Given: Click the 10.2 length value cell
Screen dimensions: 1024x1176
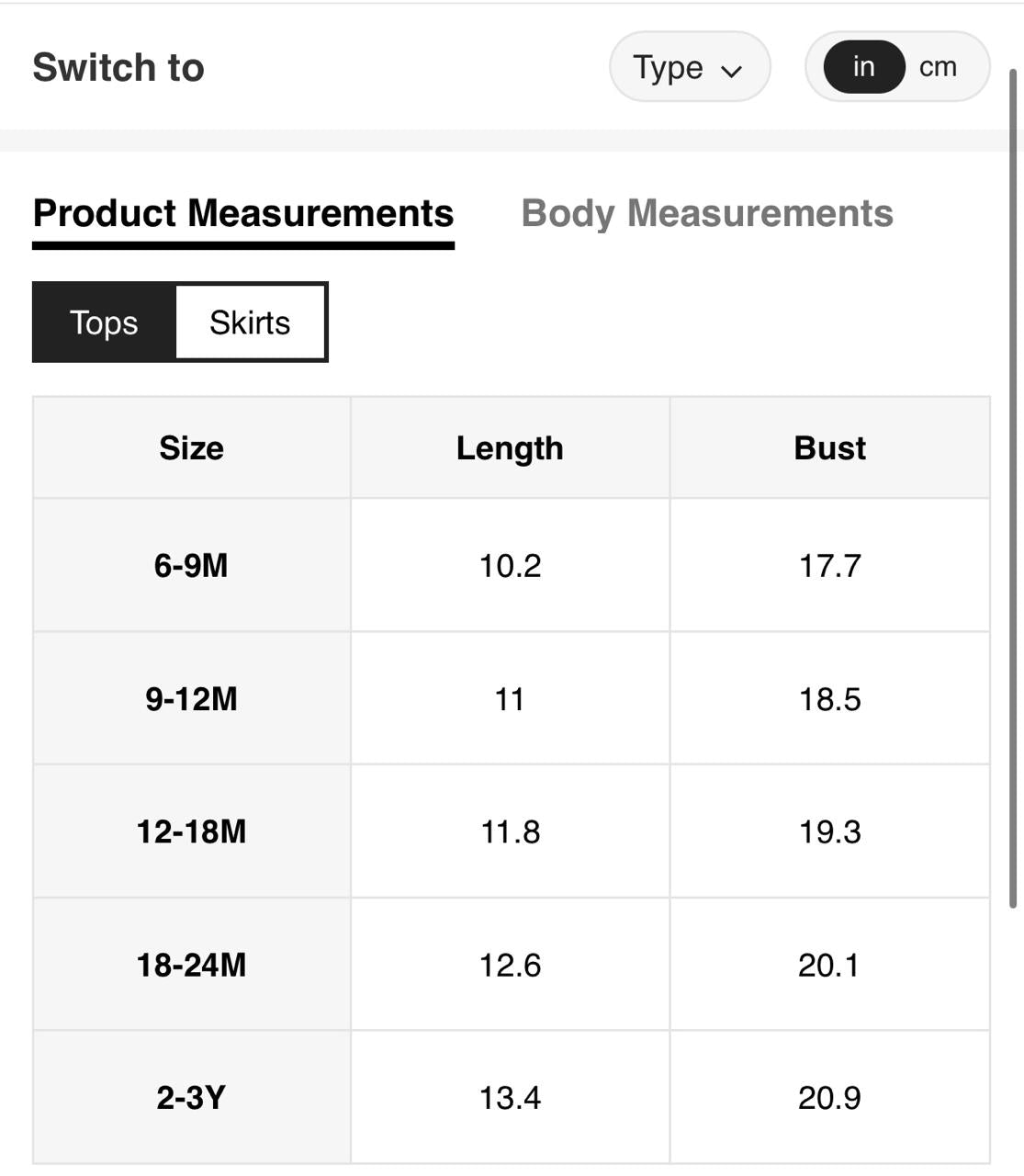Looking at the screenshot, I should click(510, 565).
